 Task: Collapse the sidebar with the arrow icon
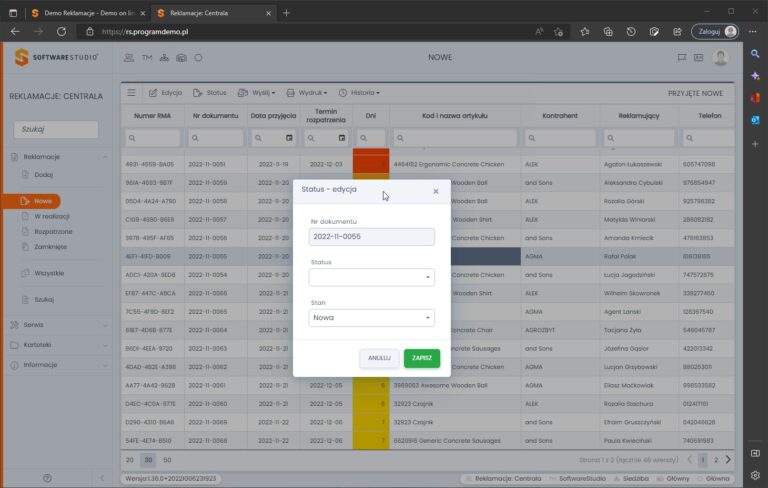point(103,479)
